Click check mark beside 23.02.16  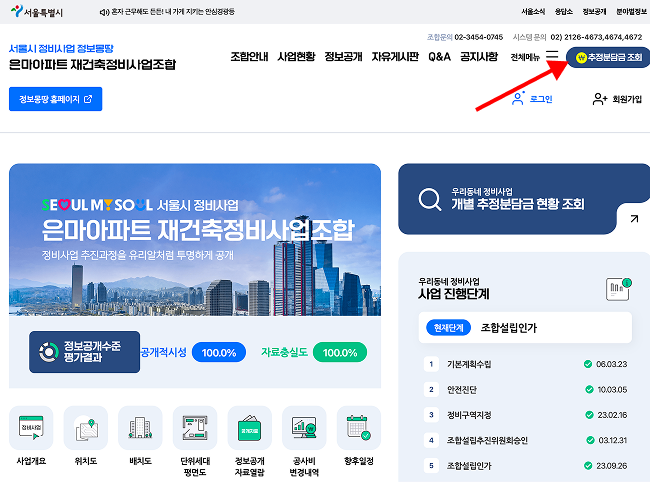click(x=589, y=415)
